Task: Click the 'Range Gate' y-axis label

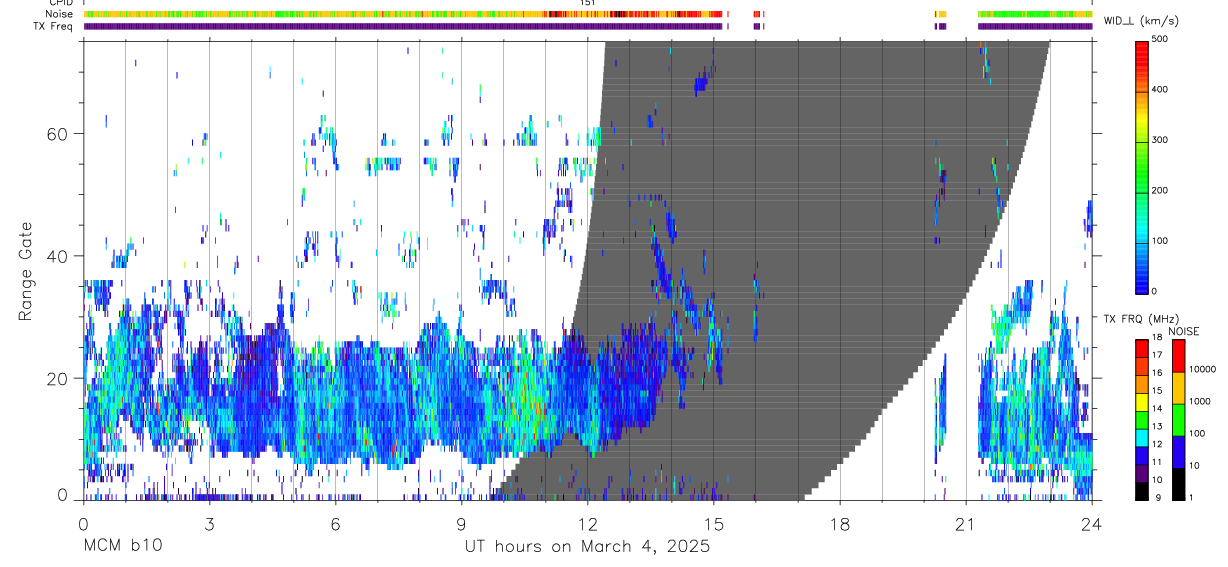Action: (26, 271)
